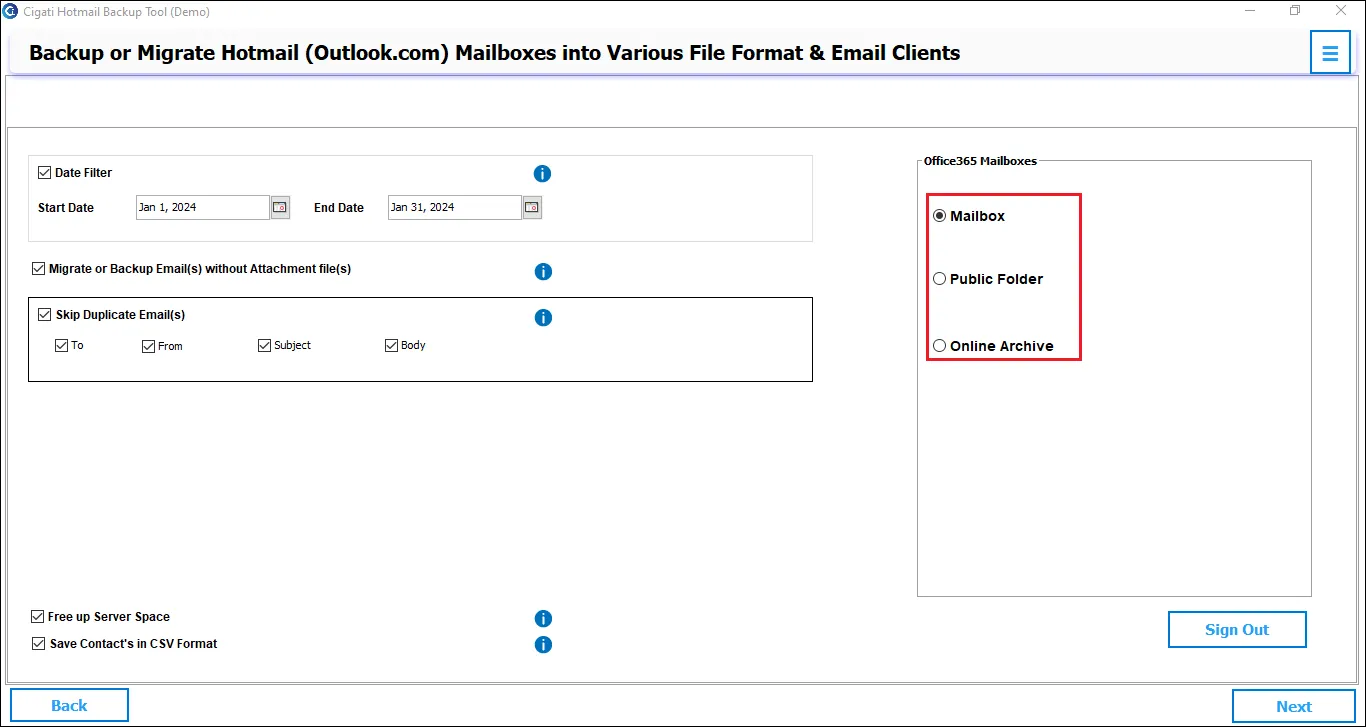This screenshot has height=727, width=1366.
Task: Click info icon beside Skip Duplicate Email(s)
Action: (x=543, y=318)
